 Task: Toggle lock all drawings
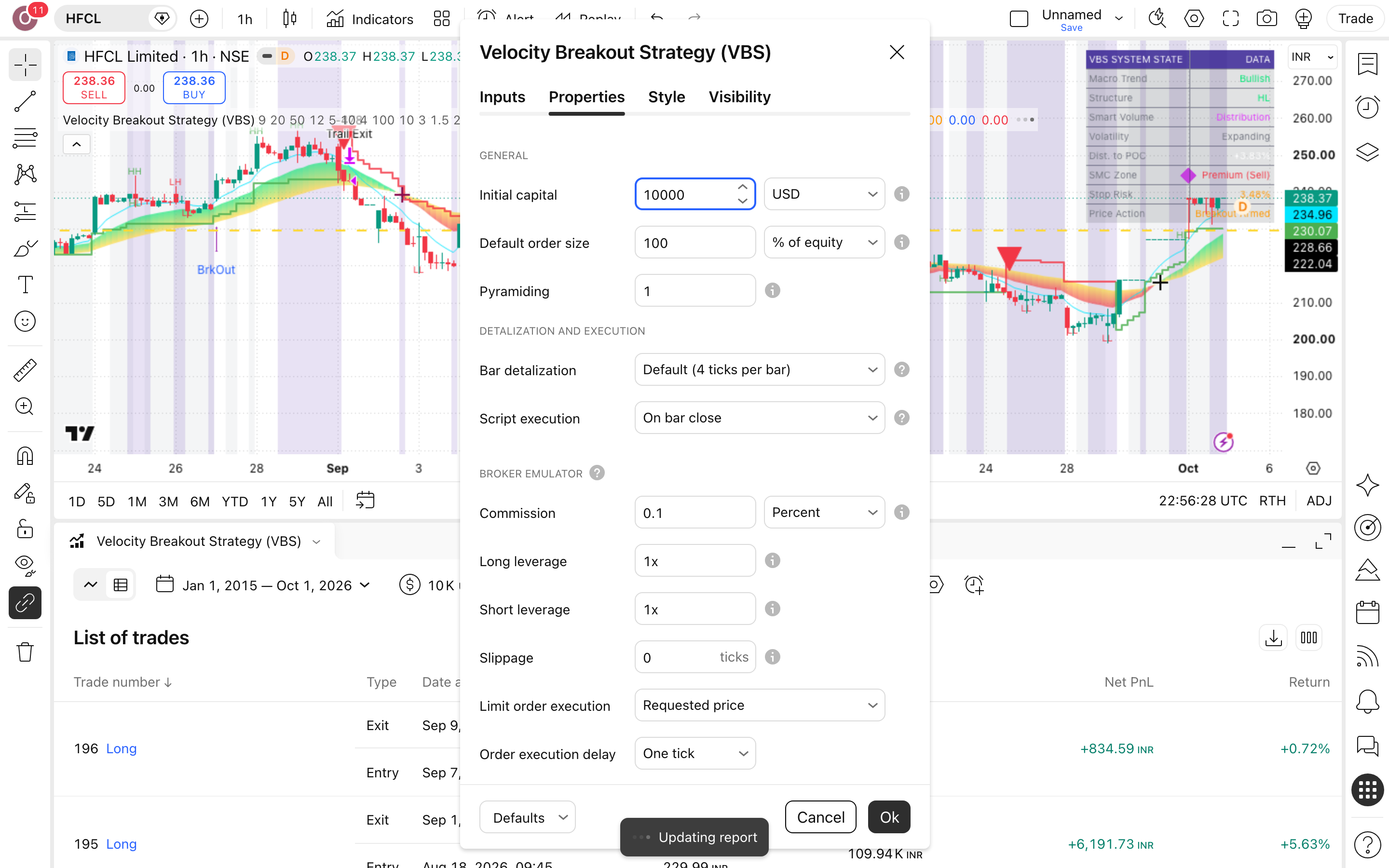tap(25, 529)
